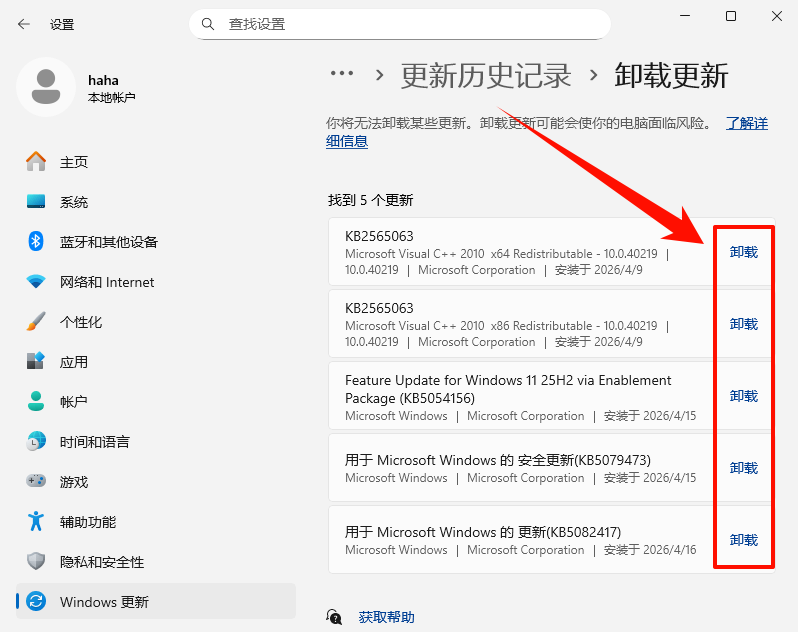Go back to 更新历史记录 via the breadcrumb
Viewport: 798px width, 632px height.
pos(486,76)
